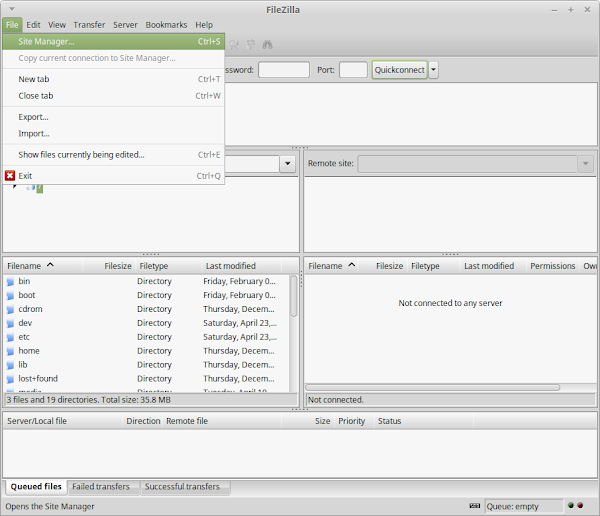Click the bin folder icon

point(10,282)
